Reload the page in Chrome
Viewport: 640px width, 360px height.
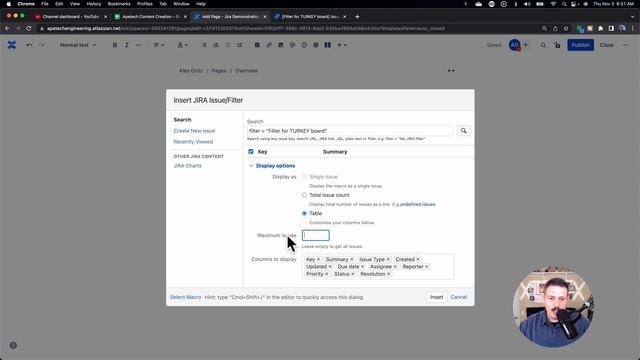tap(29, 29)
